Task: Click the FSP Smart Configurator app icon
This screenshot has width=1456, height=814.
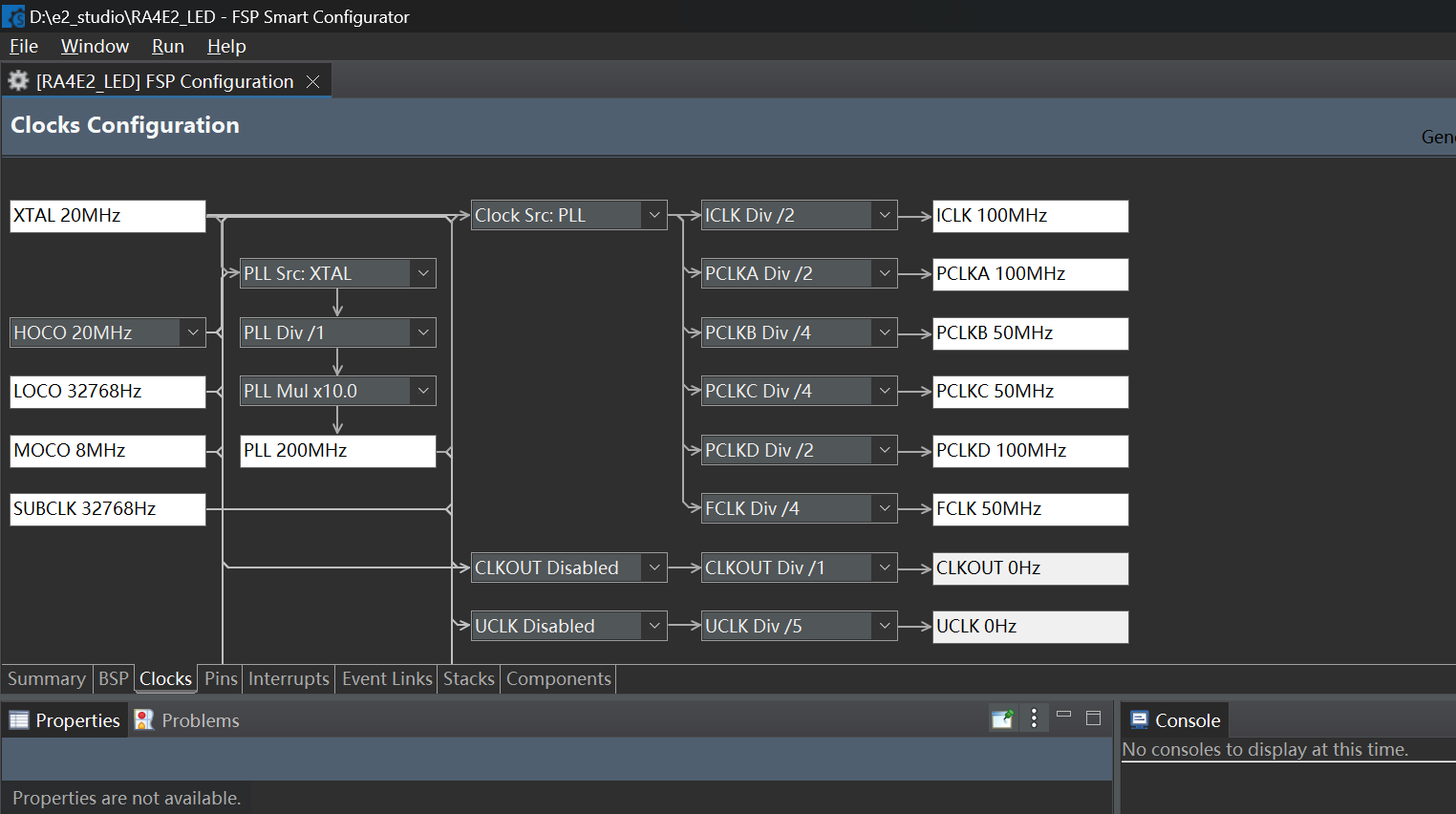Action: [x=13, y=16]
